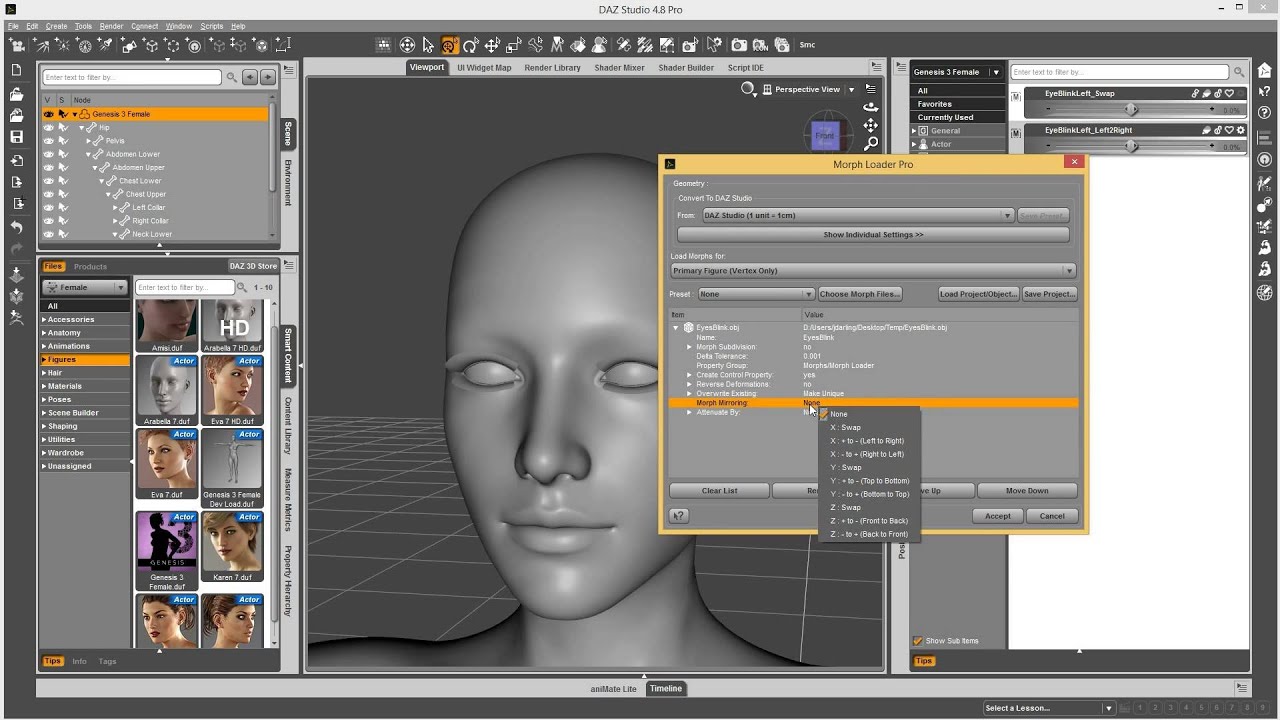Click the view cube Front face
Screen dimensions: 1280x720
click(824, 135)
